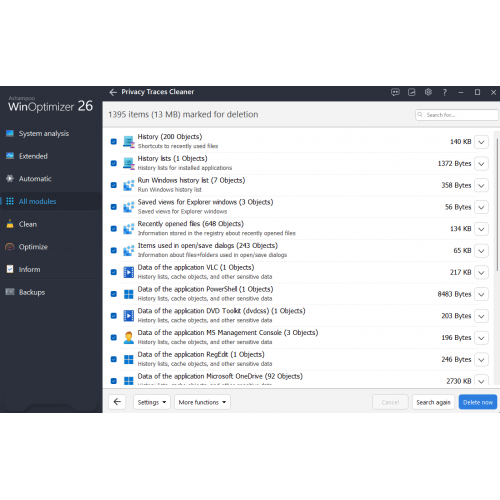Open the Settings dropdown button
This screenshot has height=500, width=500.
(x=152, y=402)
